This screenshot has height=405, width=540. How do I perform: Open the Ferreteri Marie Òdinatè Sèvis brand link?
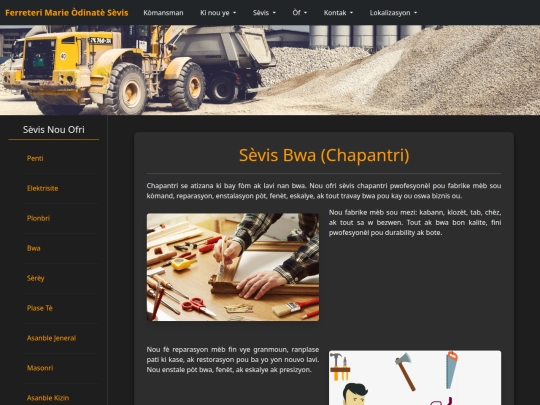67,13
